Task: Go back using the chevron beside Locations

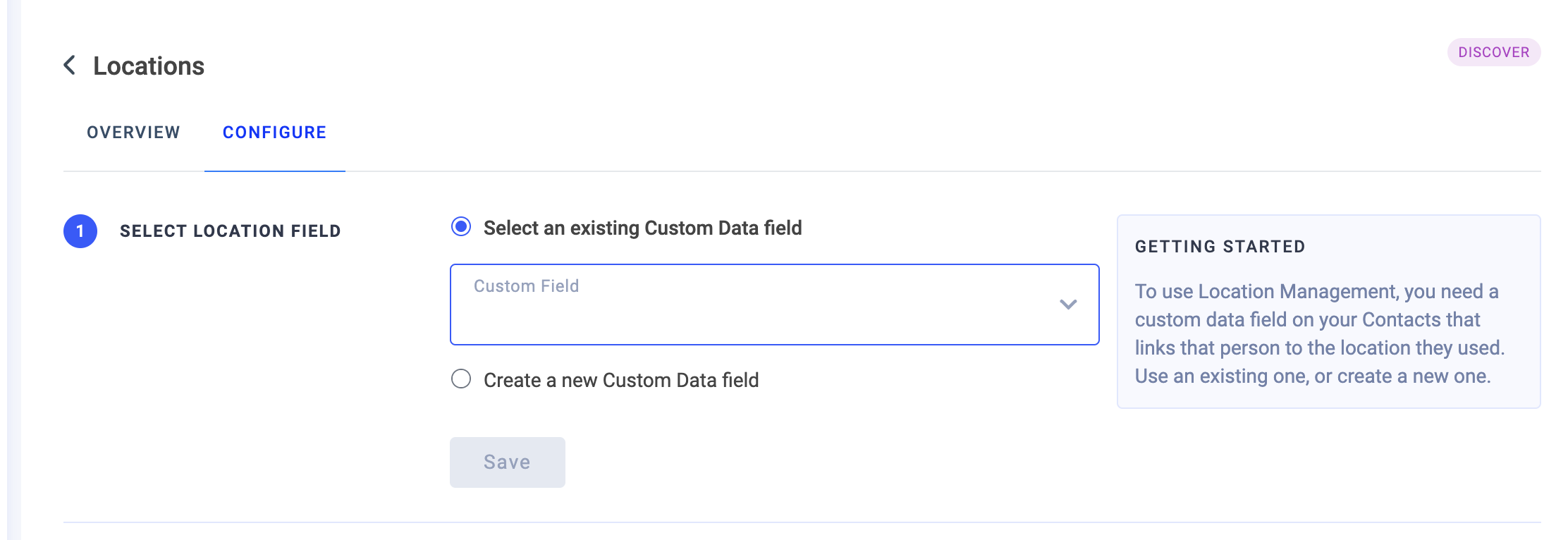Action: coord(70,66)
